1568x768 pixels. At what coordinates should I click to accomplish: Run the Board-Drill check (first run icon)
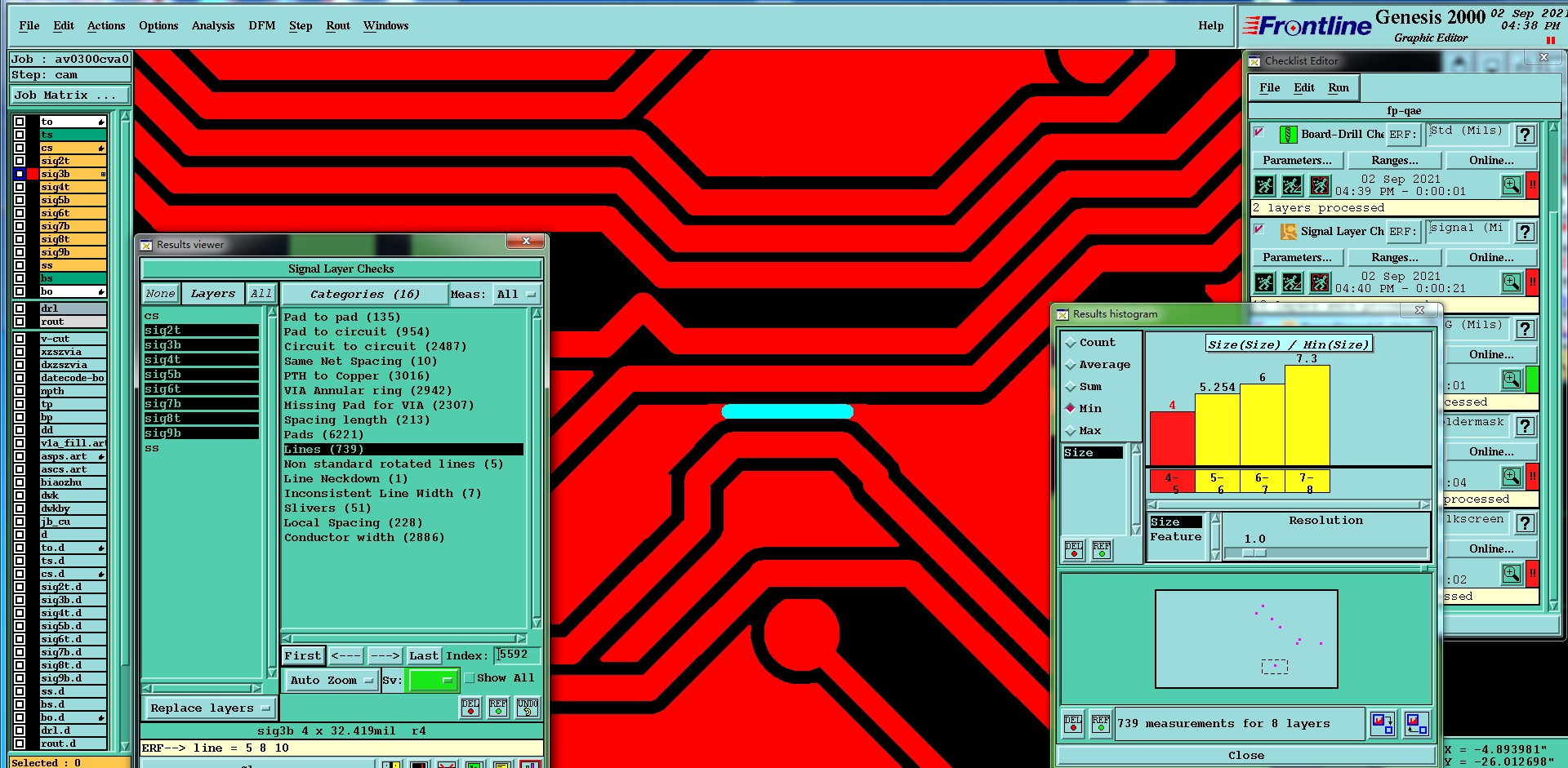point(1264,185)
